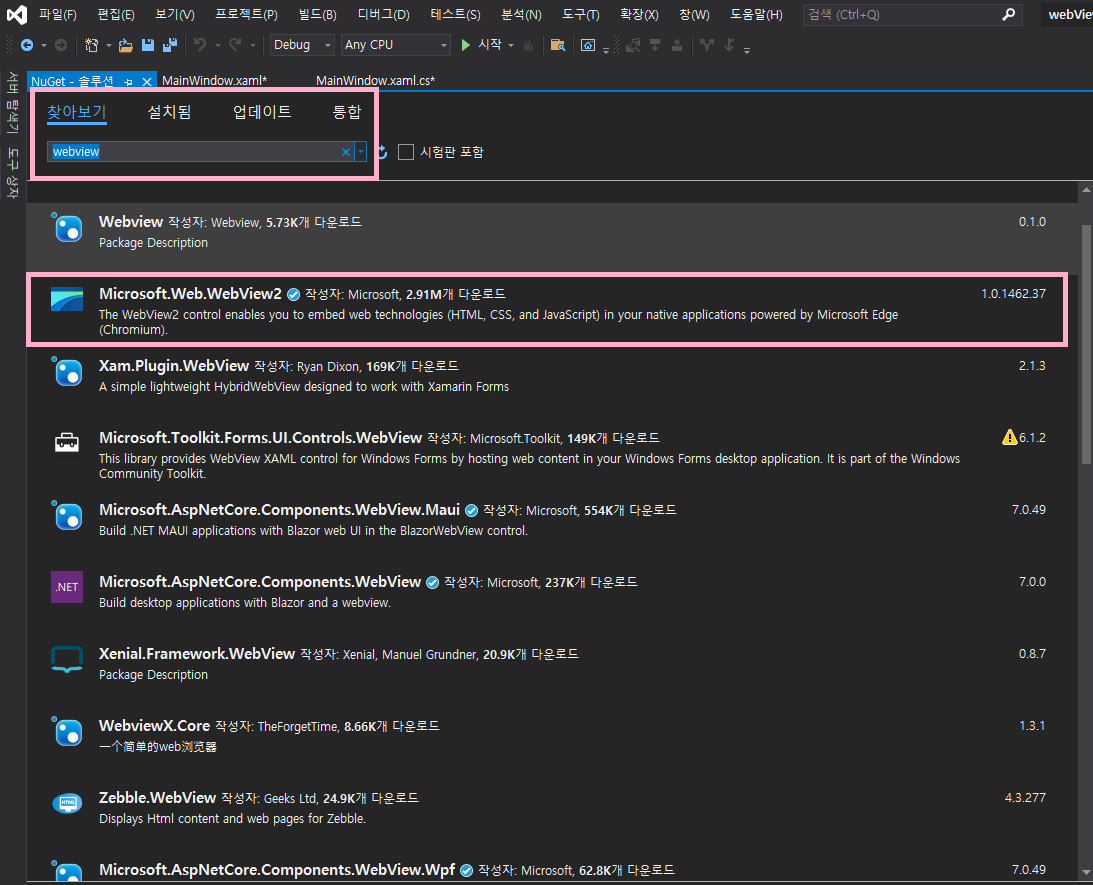Switch to the MainWindow.xaml.cs* tab
1093x885 pixels.
[375, 81]
